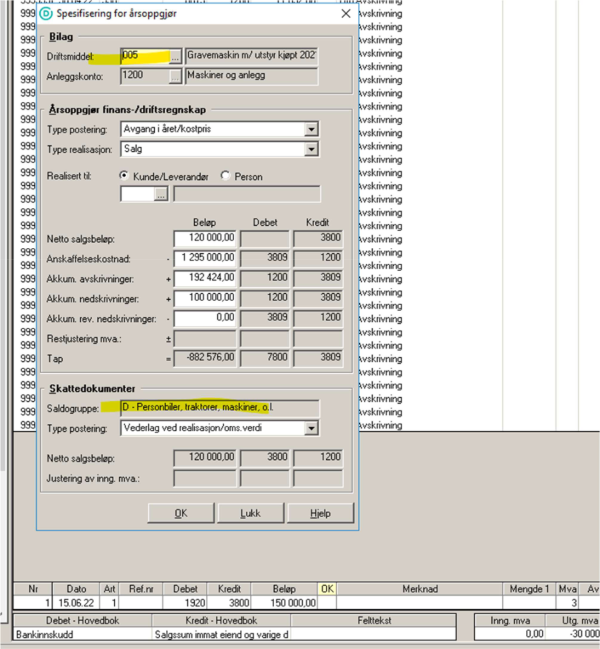Click the description Gravemaskin m/ utstyr kjøpt
Viewport: 600px width, 649px height.
point(252,56)
